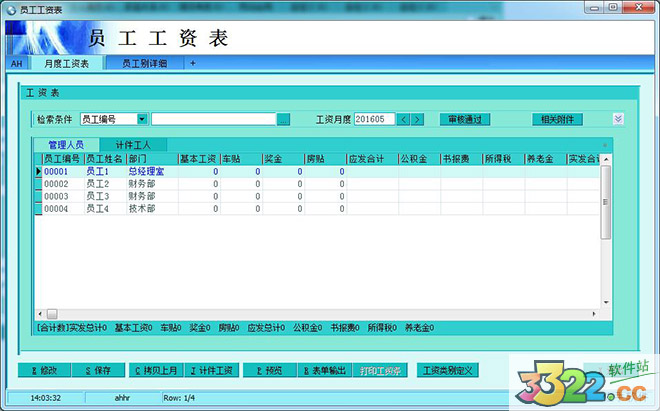Click the 14:03:32 clock in status bar
The width and height of the screenshot is (660, 411).
(x=45, y=398)
